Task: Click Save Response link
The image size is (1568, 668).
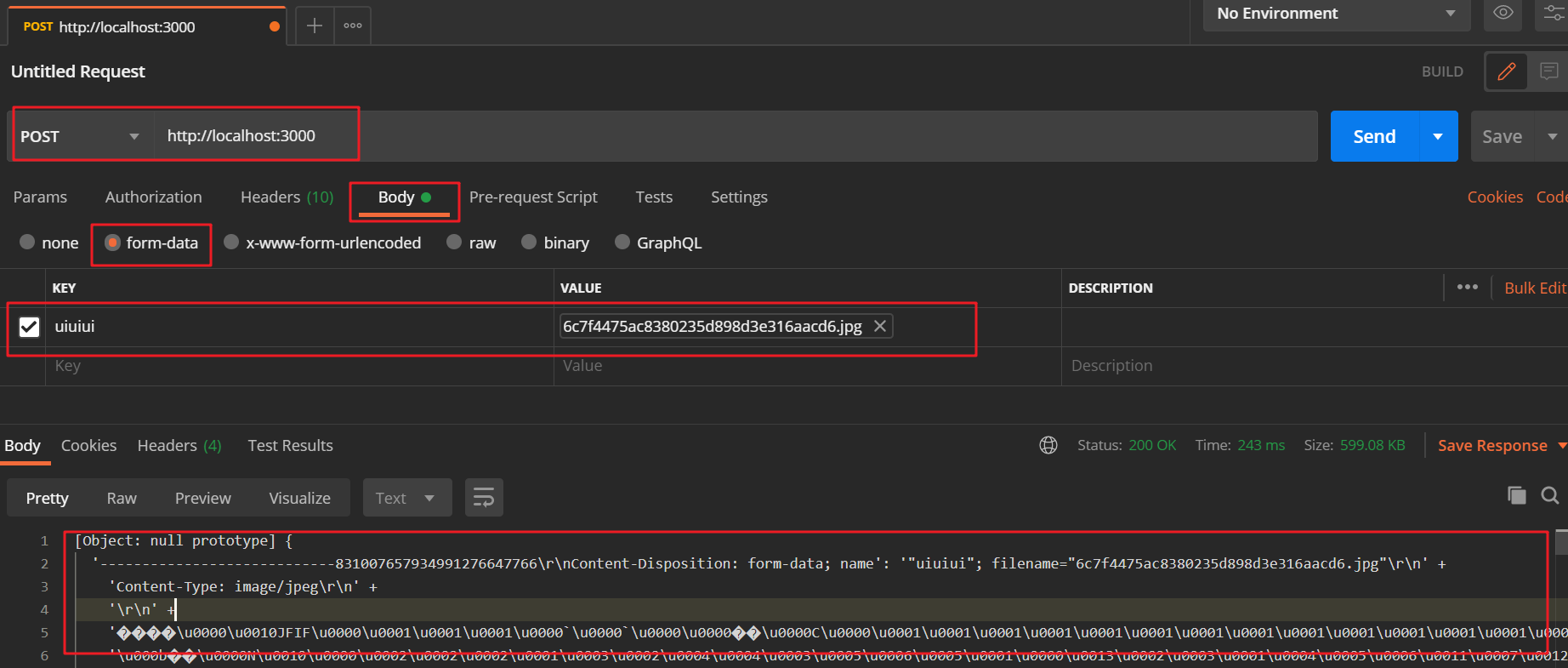Action: pyautogui.click(x=1492, y=446)
